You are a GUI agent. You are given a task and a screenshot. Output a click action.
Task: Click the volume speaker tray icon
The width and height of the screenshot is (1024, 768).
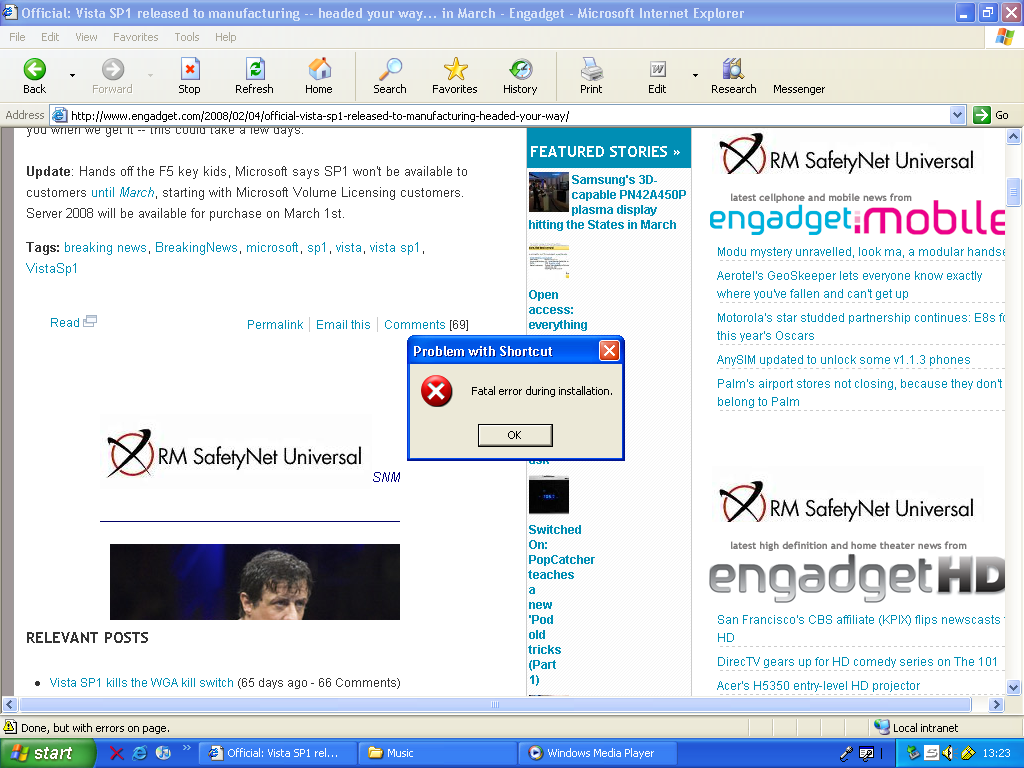(x=948, y=753)
